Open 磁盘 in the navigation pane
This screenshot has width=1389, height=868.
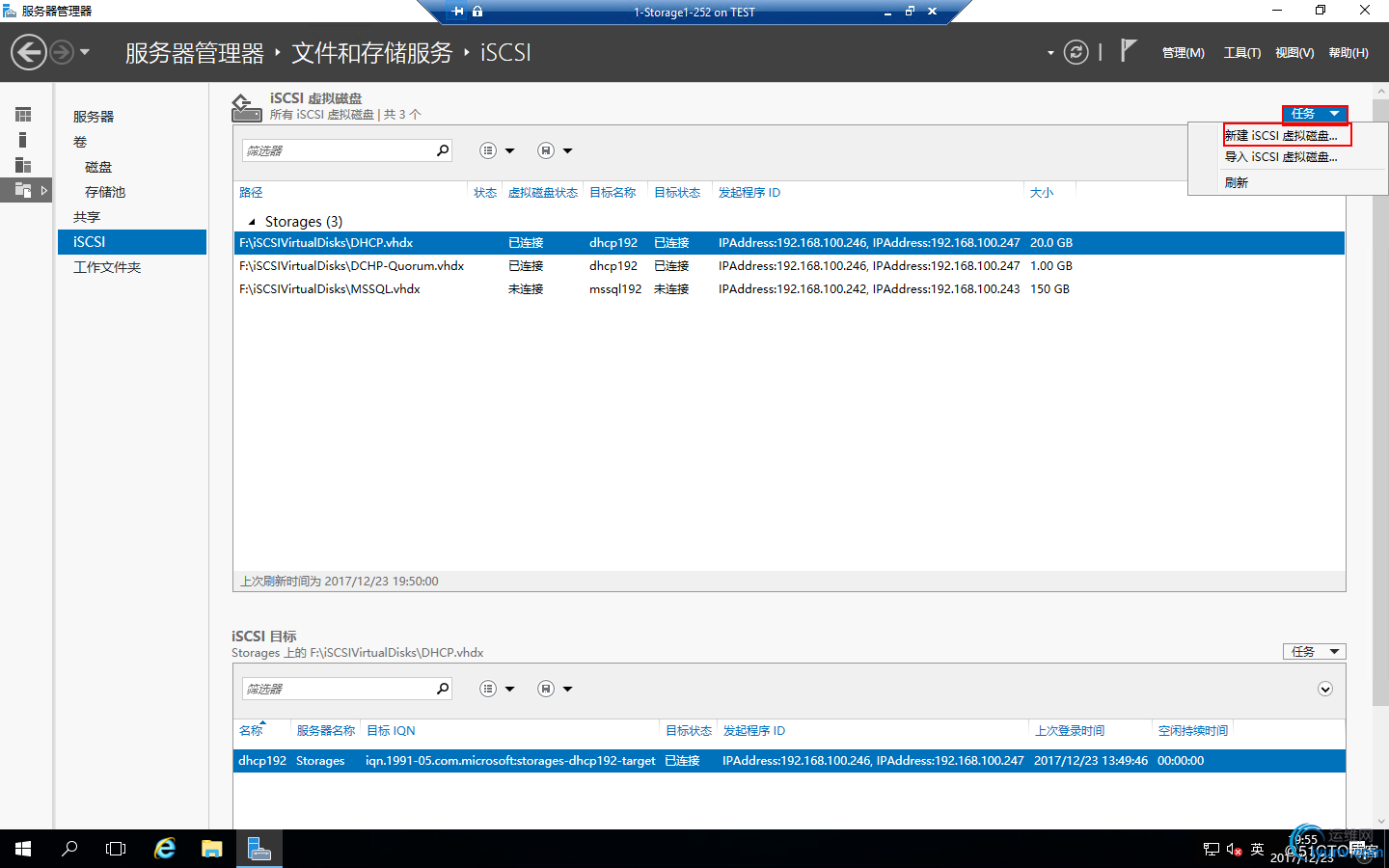(x=98, y=167)
